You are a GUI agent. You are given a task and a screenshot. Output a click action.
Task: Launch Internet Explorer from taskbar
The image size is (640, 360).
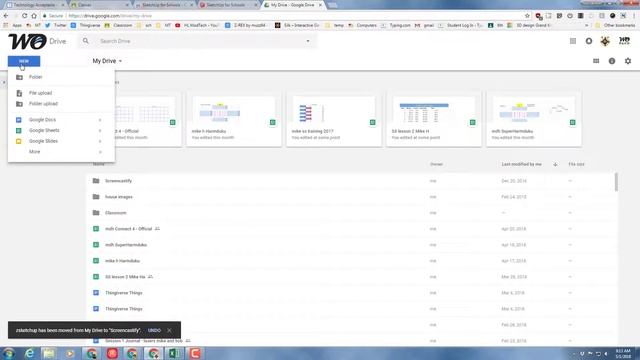pos(29,353)
